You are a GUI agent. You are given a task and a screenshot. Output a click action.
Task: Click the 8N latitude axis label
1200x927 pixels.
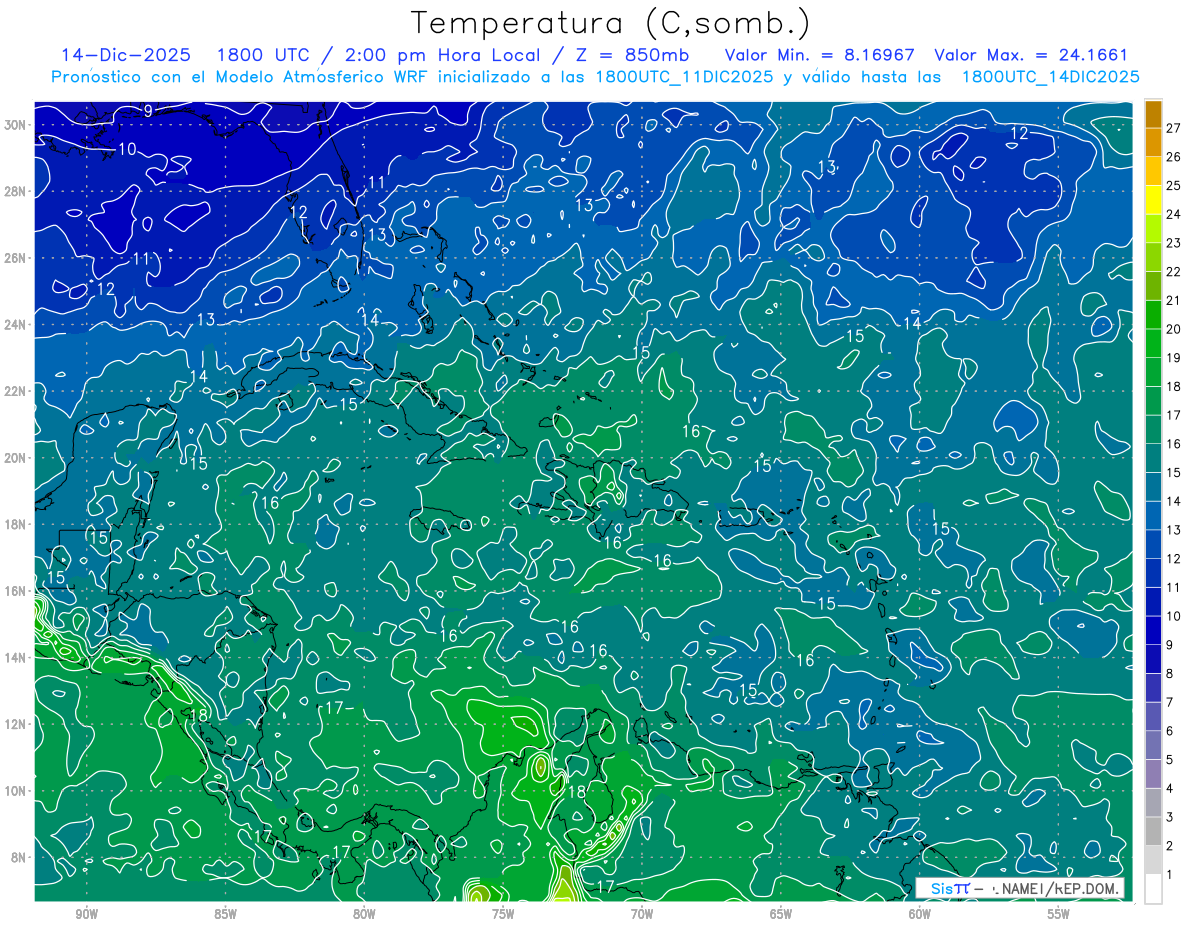20,858
